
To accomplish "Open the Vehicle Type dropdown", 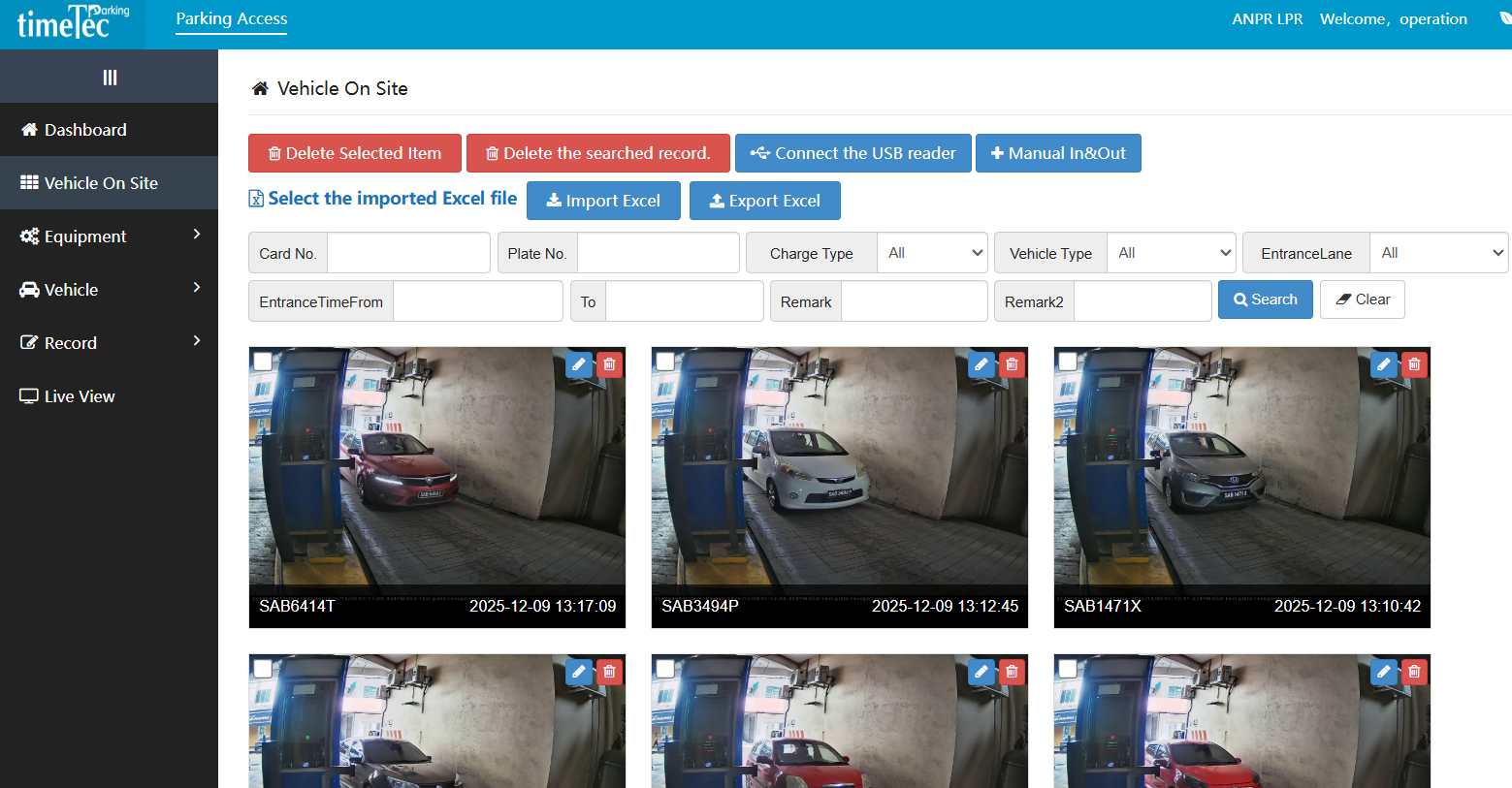I will tap(1172, 253).
